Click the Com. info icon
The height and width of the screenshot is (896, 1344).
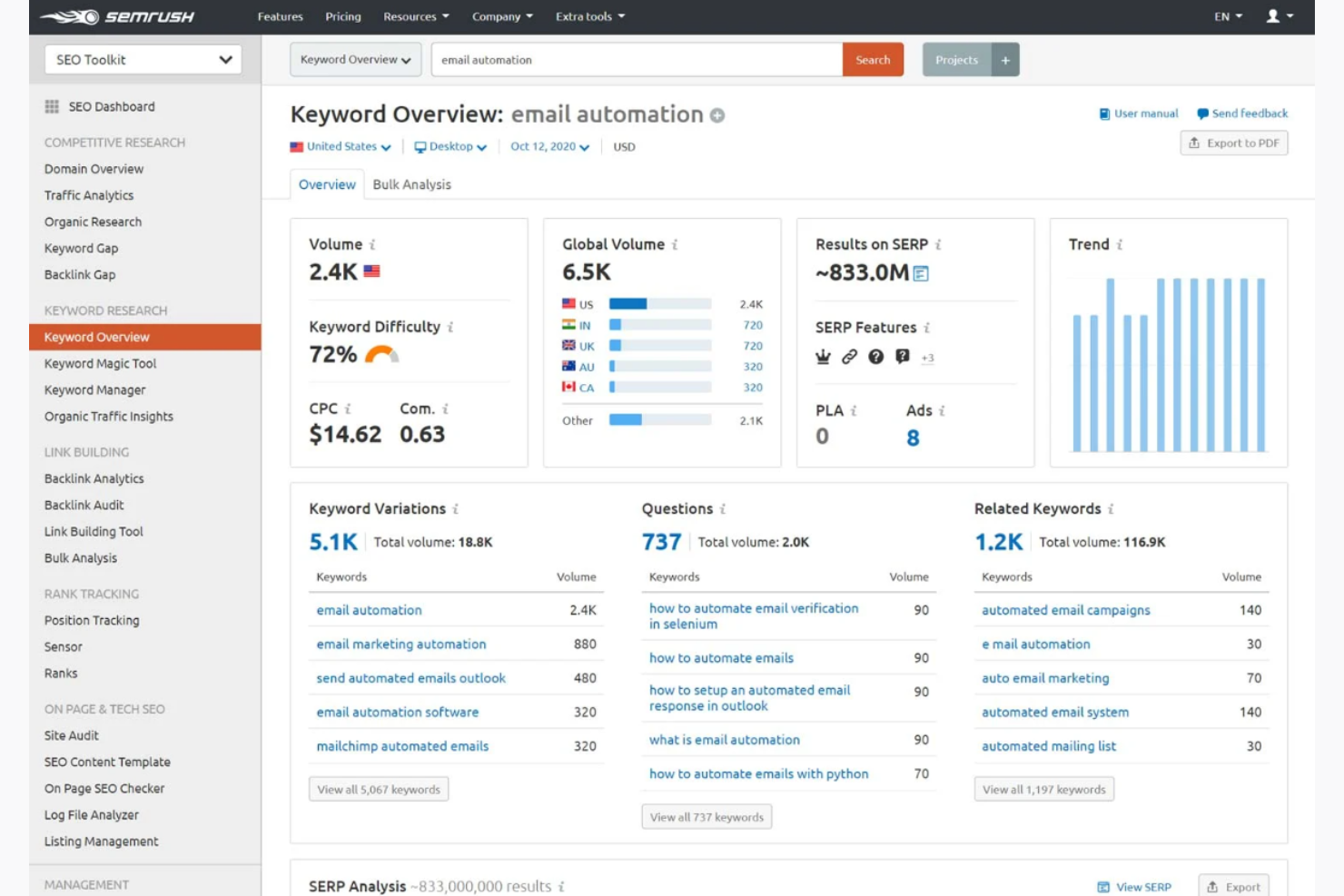point(445,409)
